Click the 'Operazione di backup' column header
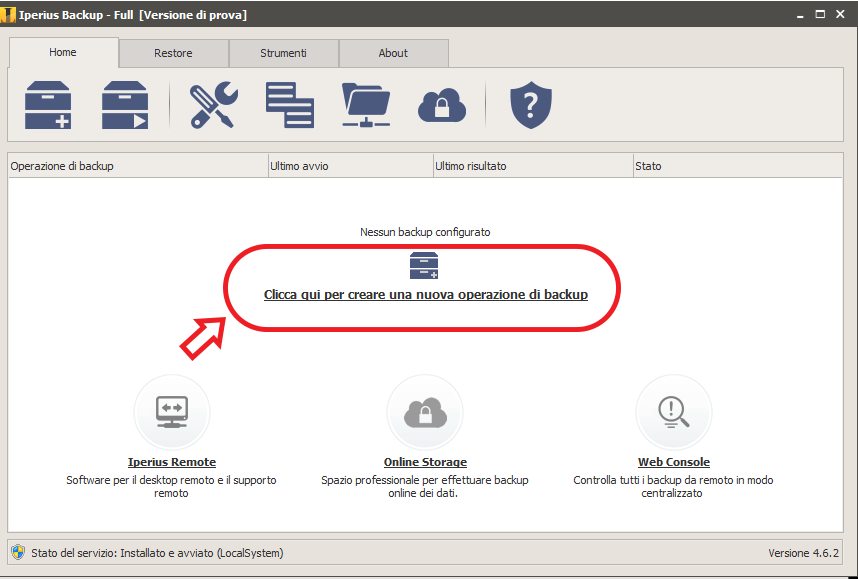This screenshot has width=858, height=579. click(x=138, y=166)
